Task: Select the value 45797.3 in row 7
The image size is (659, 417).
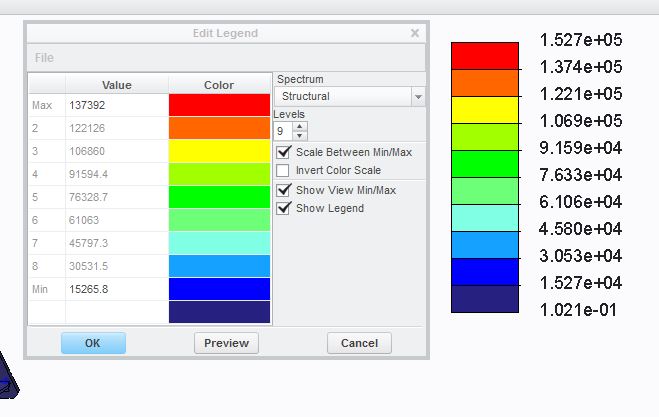Action: coord(117,243)
